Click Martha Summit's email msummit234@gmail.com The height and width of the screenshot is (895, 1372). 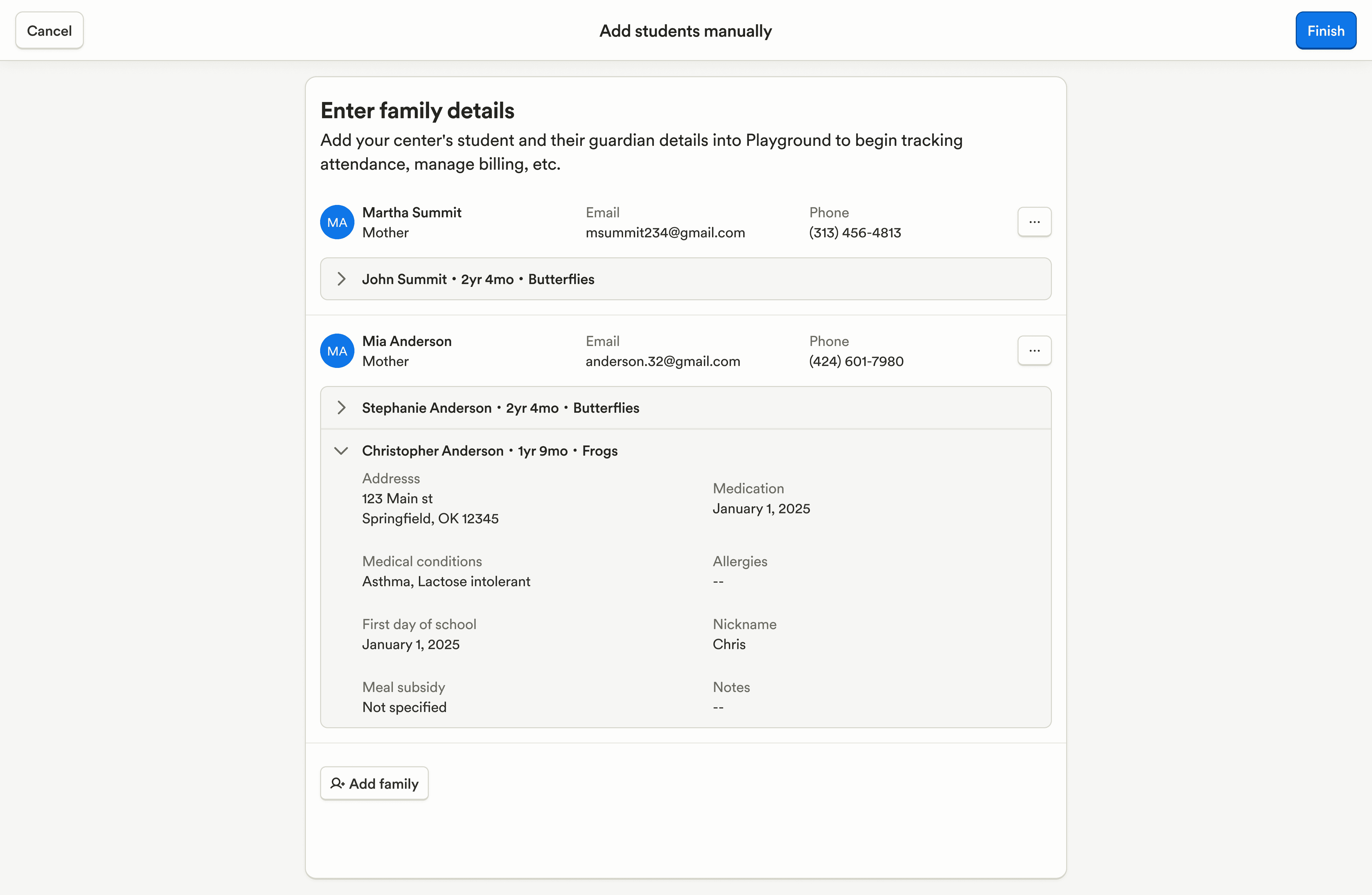click(x=665, y=232)
